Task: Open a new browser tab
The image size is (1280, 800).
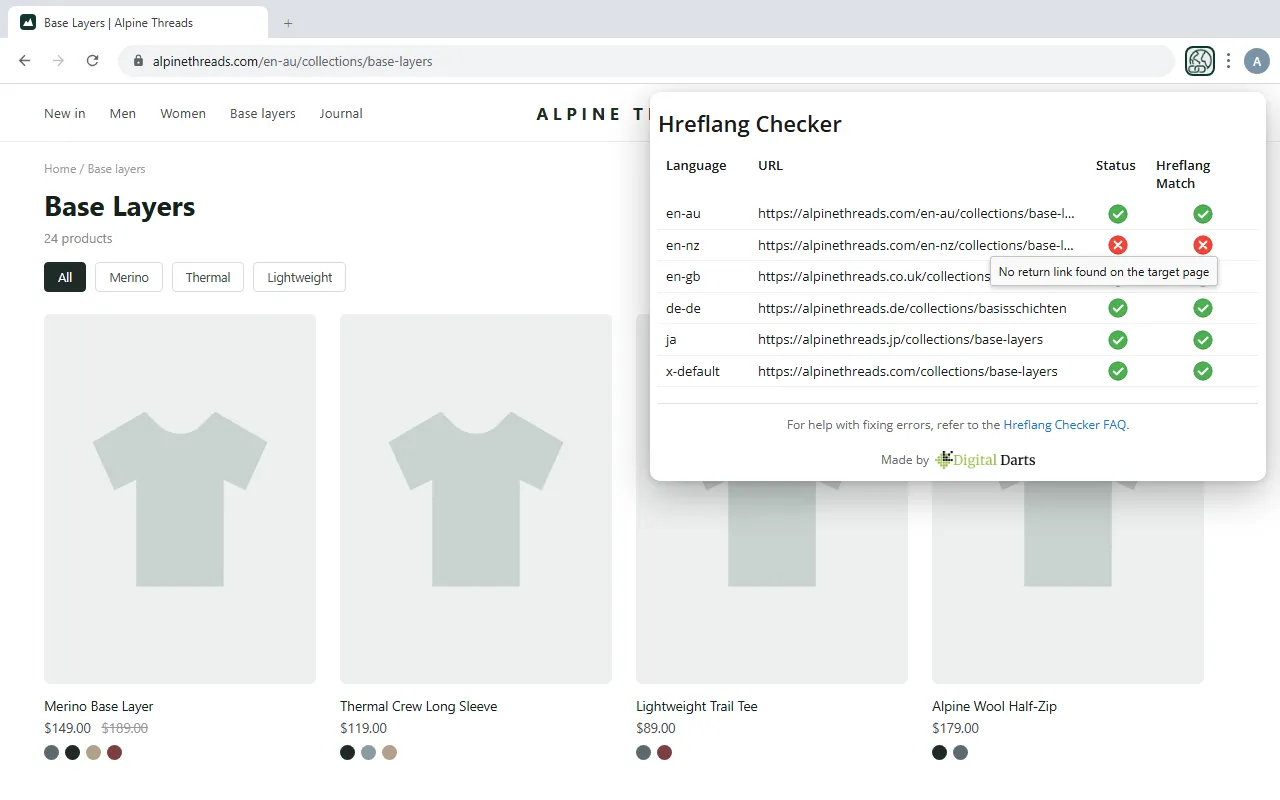Action: click(288, 23)
